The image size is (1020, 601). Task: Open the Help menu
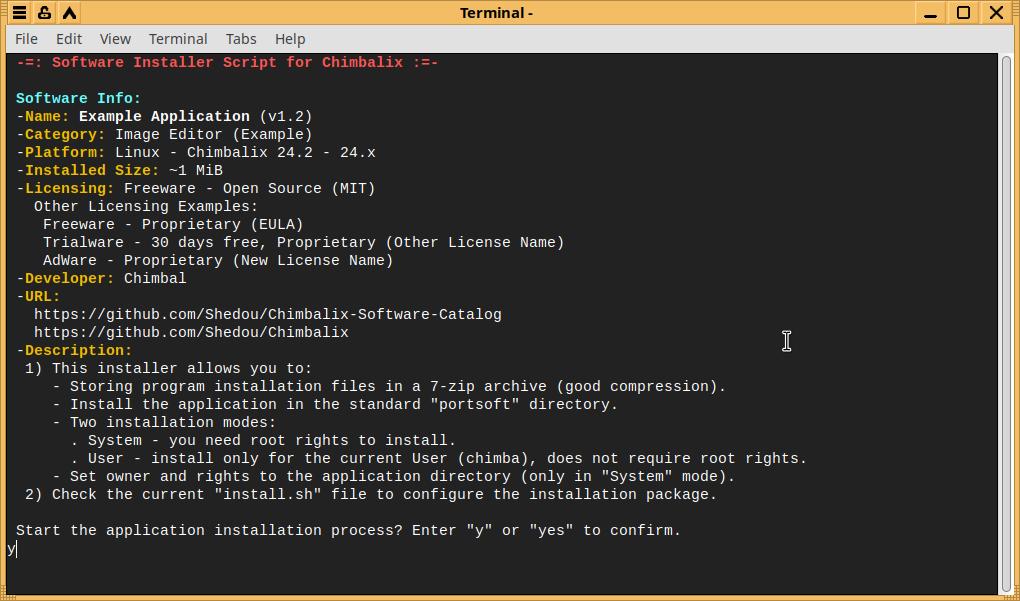pyautogui.click(x=290, y=39)
